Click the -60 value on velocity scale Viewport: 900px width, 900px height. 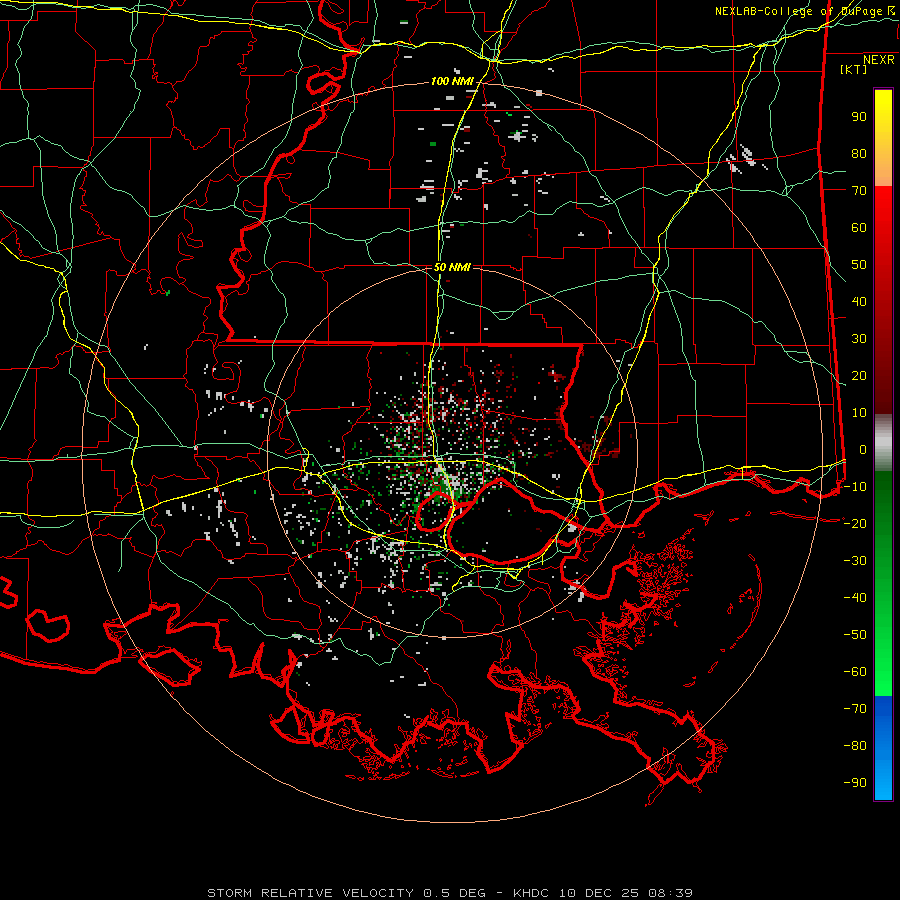pos(855,672)
